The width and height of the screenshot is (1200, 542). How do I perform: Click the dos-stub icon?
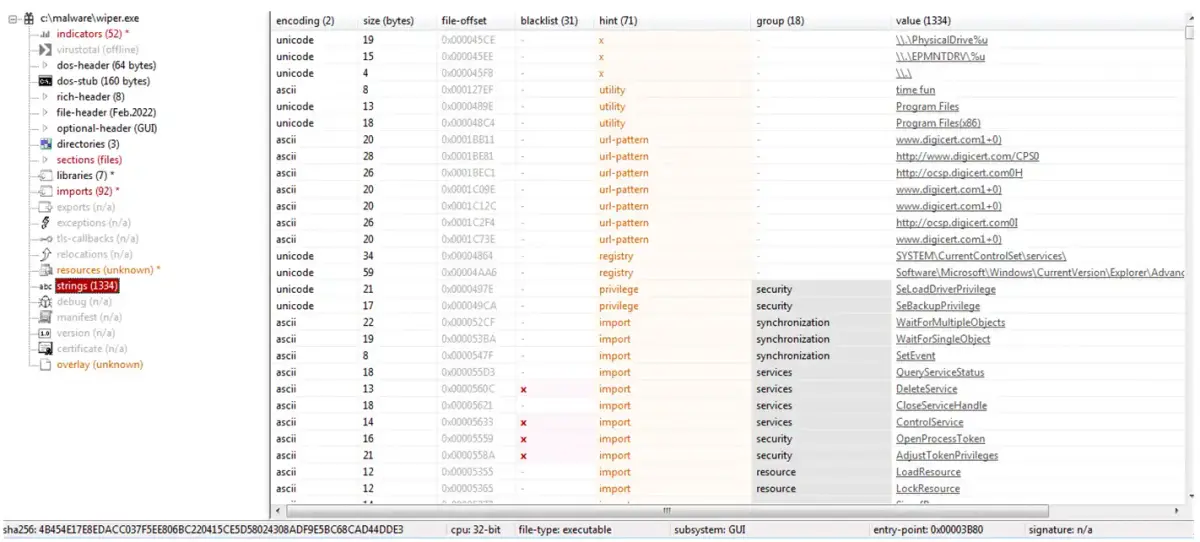[x=45, y=81]
